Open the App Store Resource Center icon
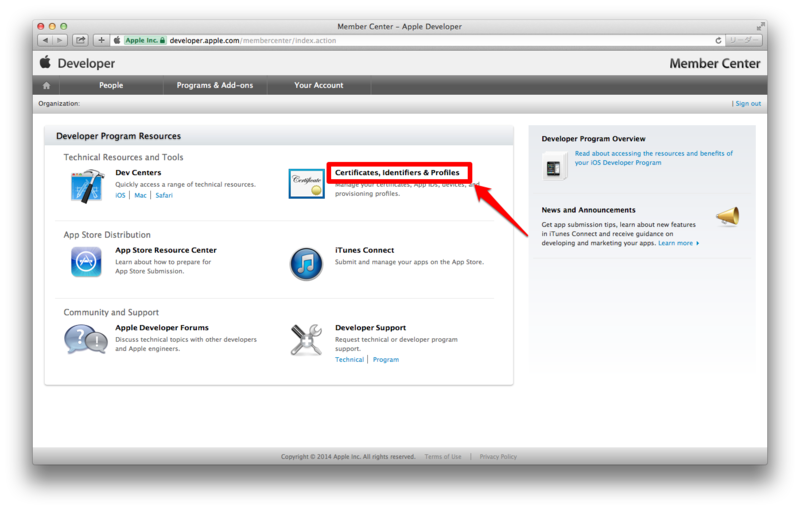The width and height of the screenshot is (800, 510). tap(86, 262)
